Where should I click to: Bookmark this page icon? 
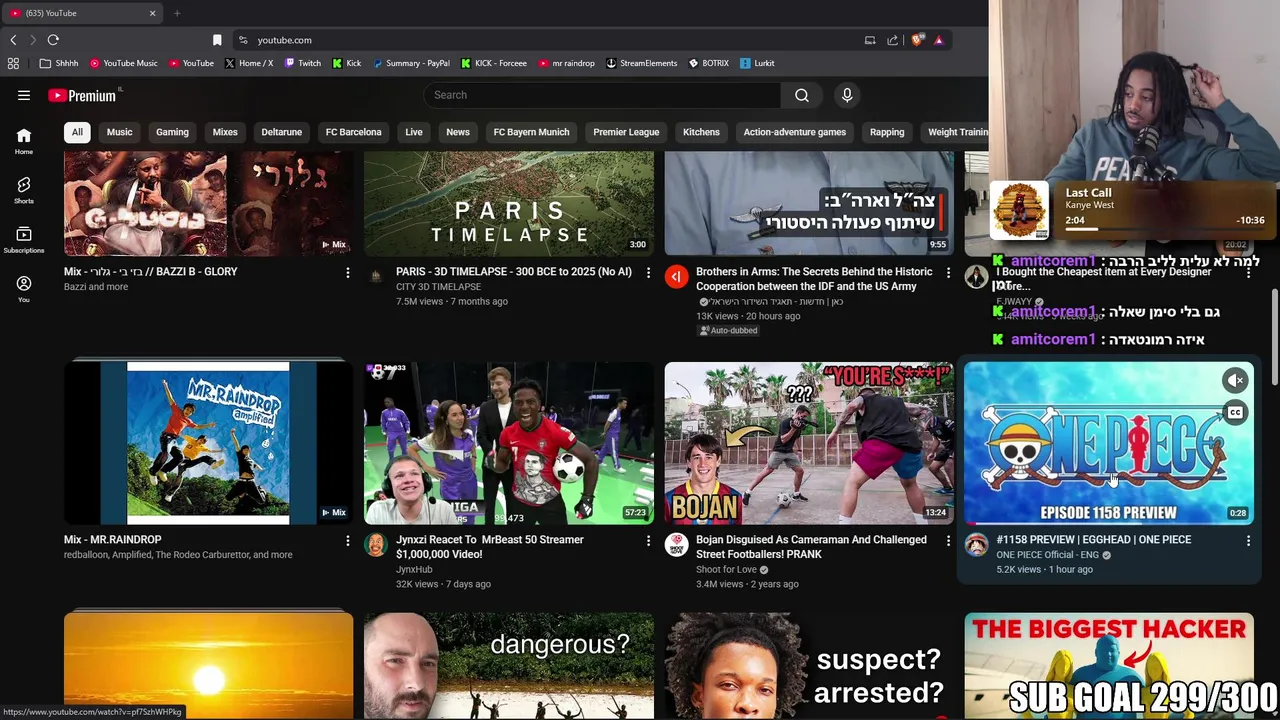point(217,40)
